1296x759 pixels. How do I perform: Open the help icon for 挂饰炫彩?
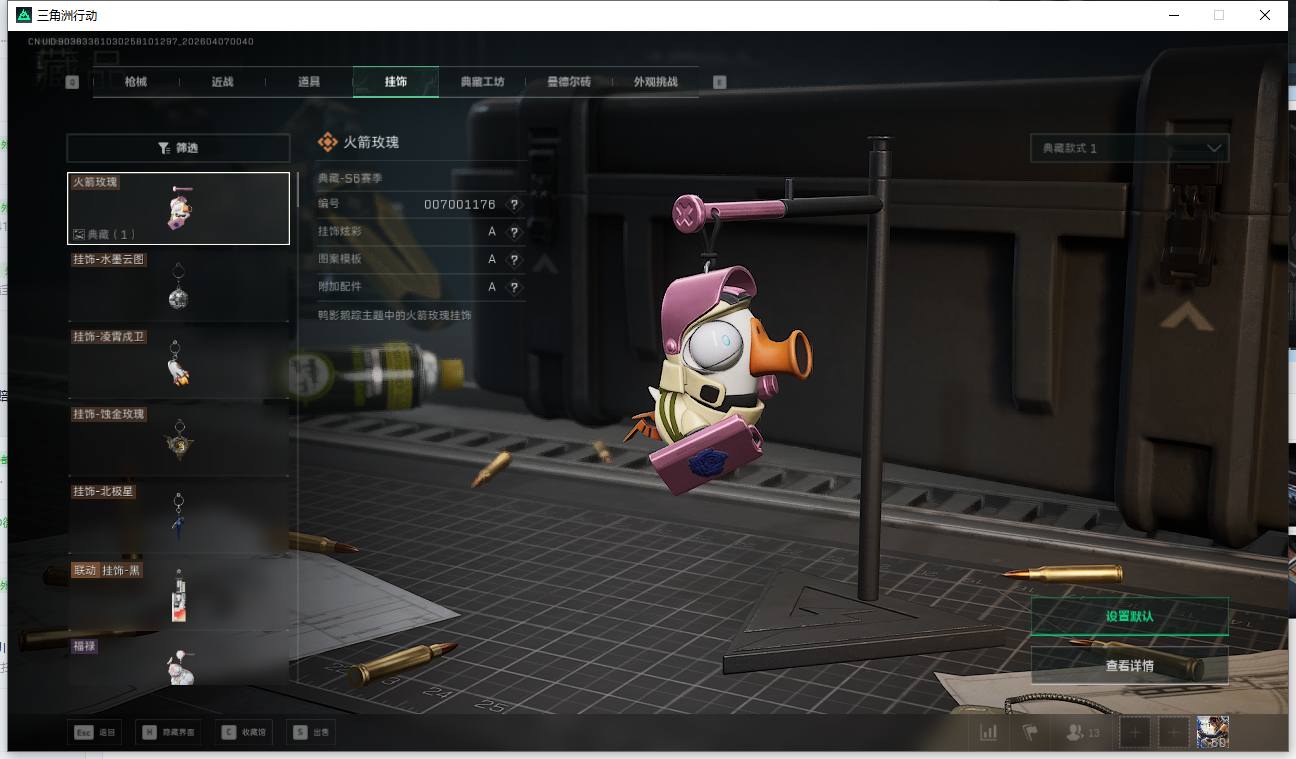coord(514,232)
